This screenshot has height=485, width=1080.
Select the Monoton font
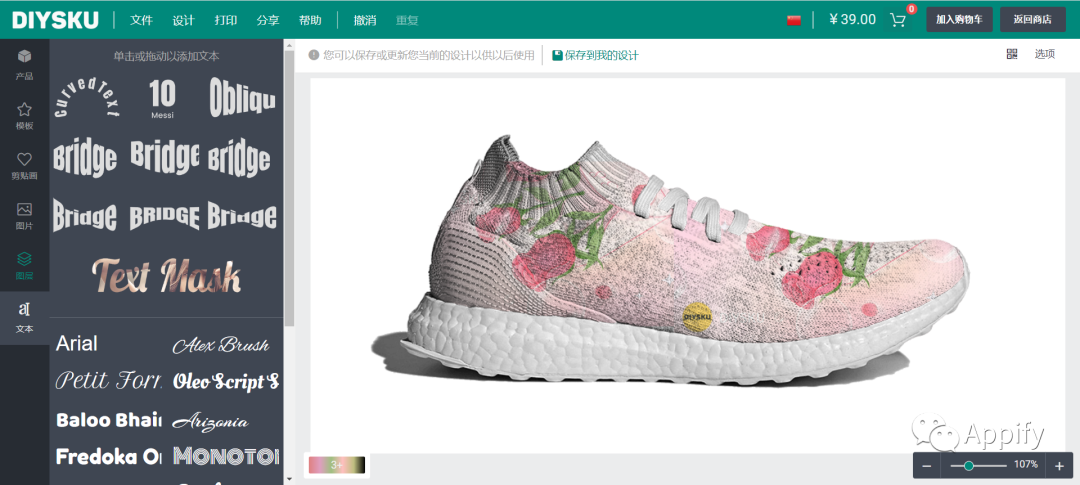tap(226, 456)
